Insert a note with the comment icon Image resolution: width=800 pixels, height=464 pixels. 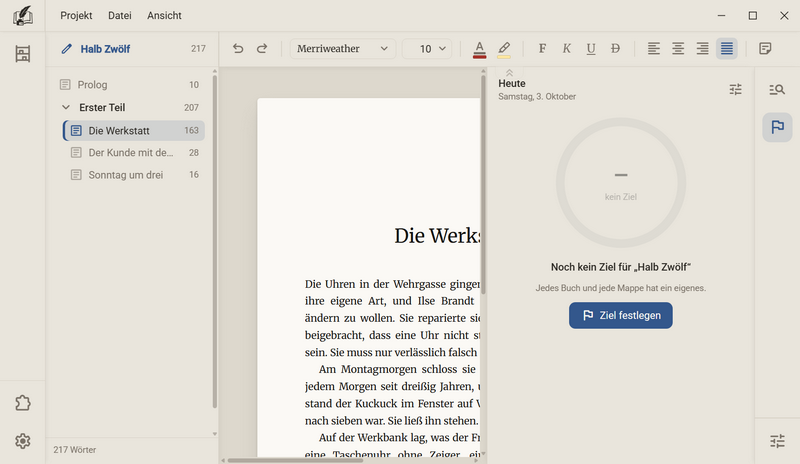(x=765, y=48)
